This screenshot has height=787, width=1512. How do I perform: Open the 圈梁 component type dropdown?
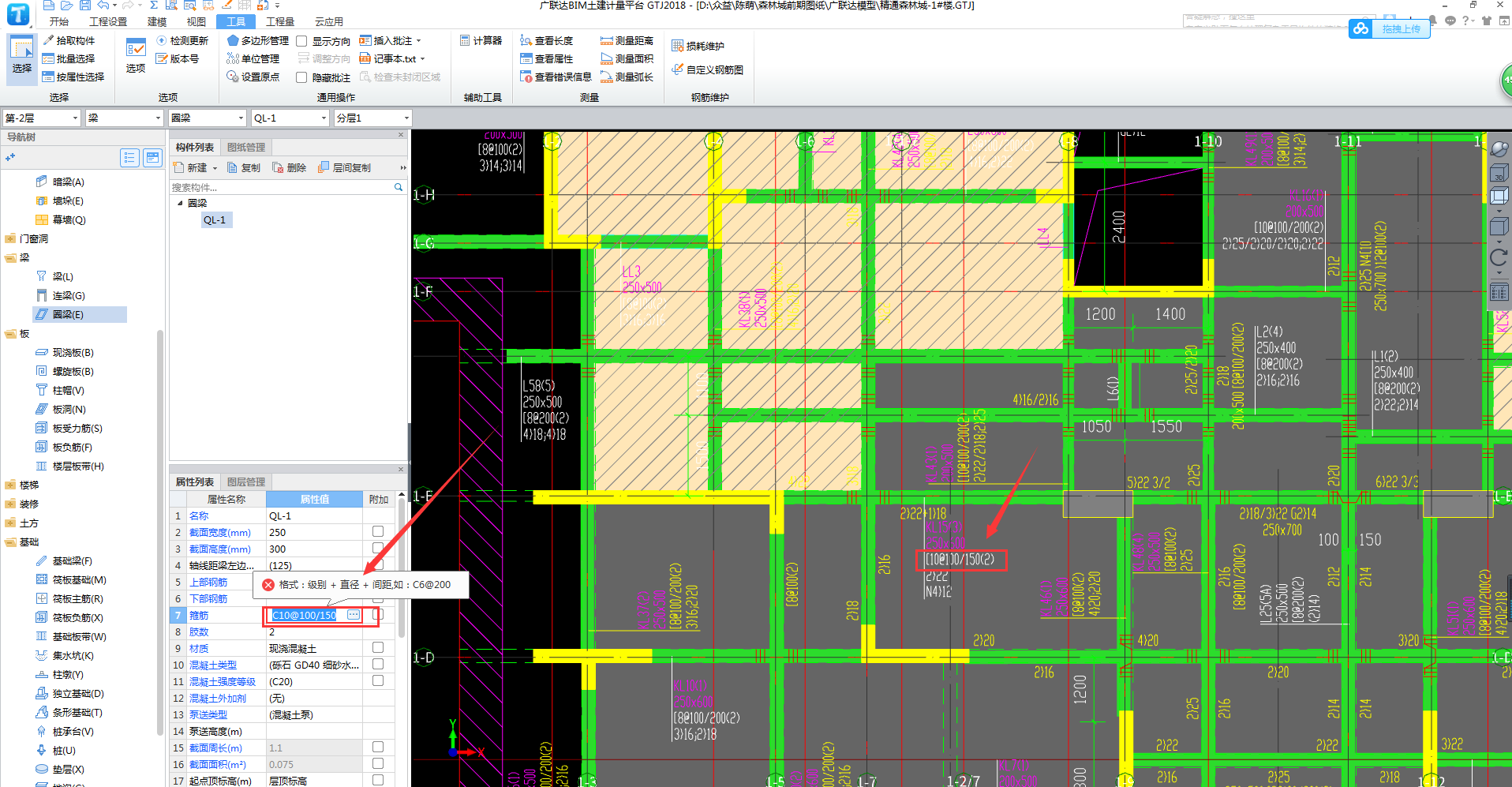[208, 118]
